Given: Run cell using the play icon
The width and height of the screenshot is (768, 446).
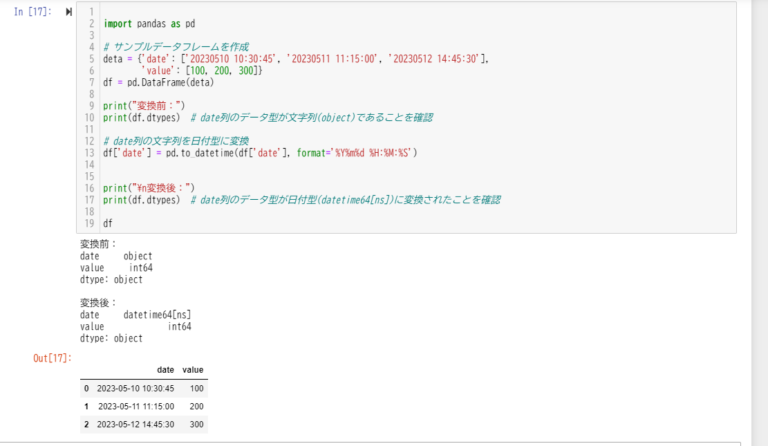Looking at the screenshot, I should [x=68, y=11].
